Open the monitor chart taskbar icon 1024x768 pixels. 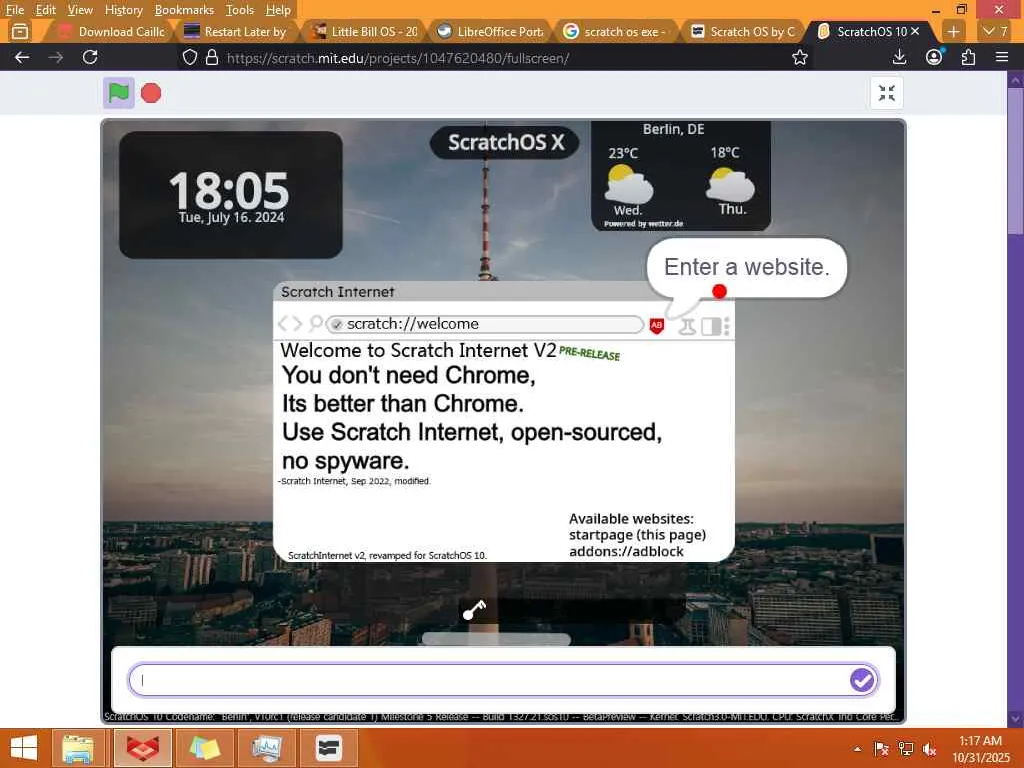(x=267, y=748)
